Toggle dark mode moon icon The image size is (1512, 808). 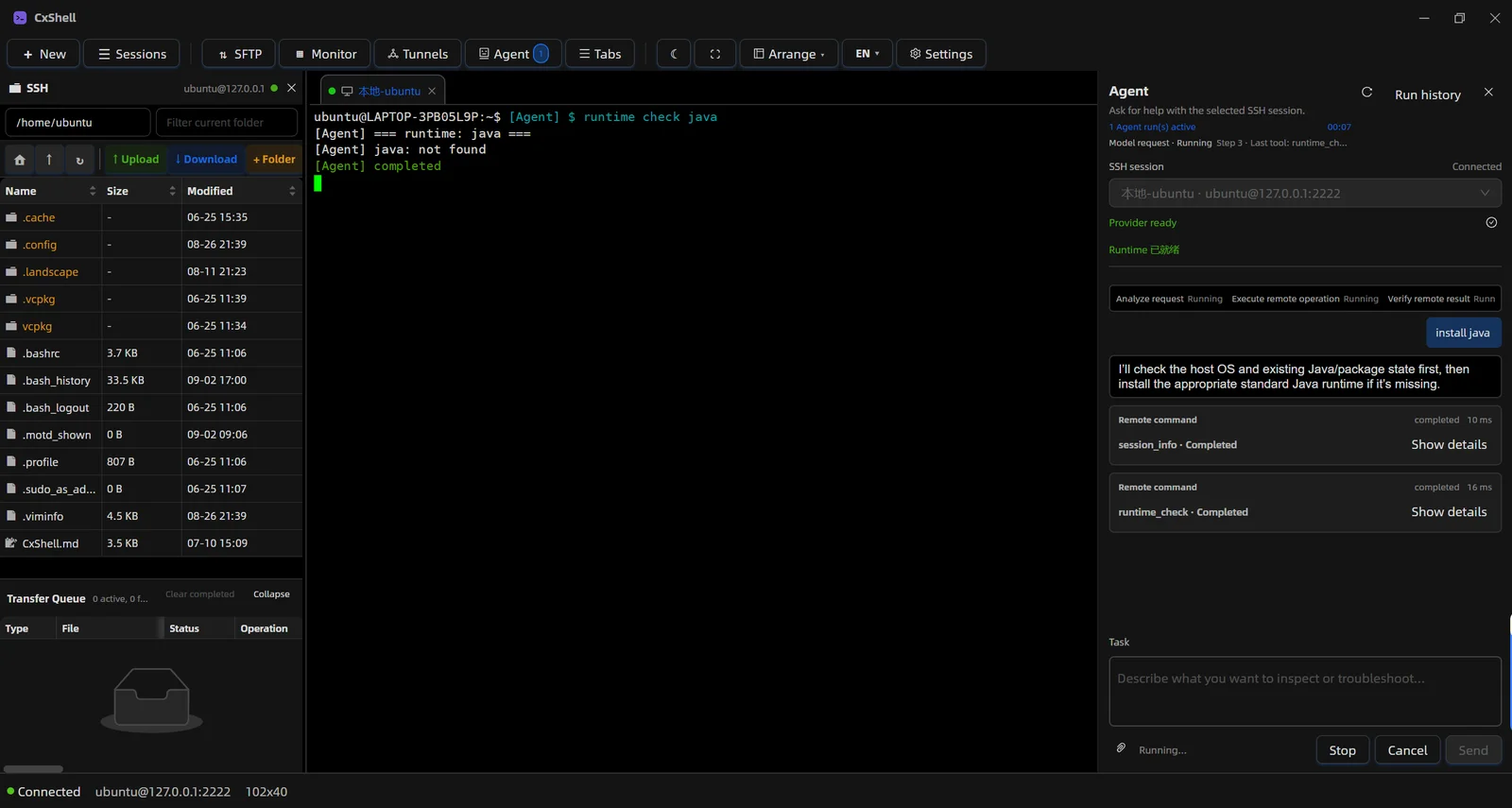tap(674, 54)
